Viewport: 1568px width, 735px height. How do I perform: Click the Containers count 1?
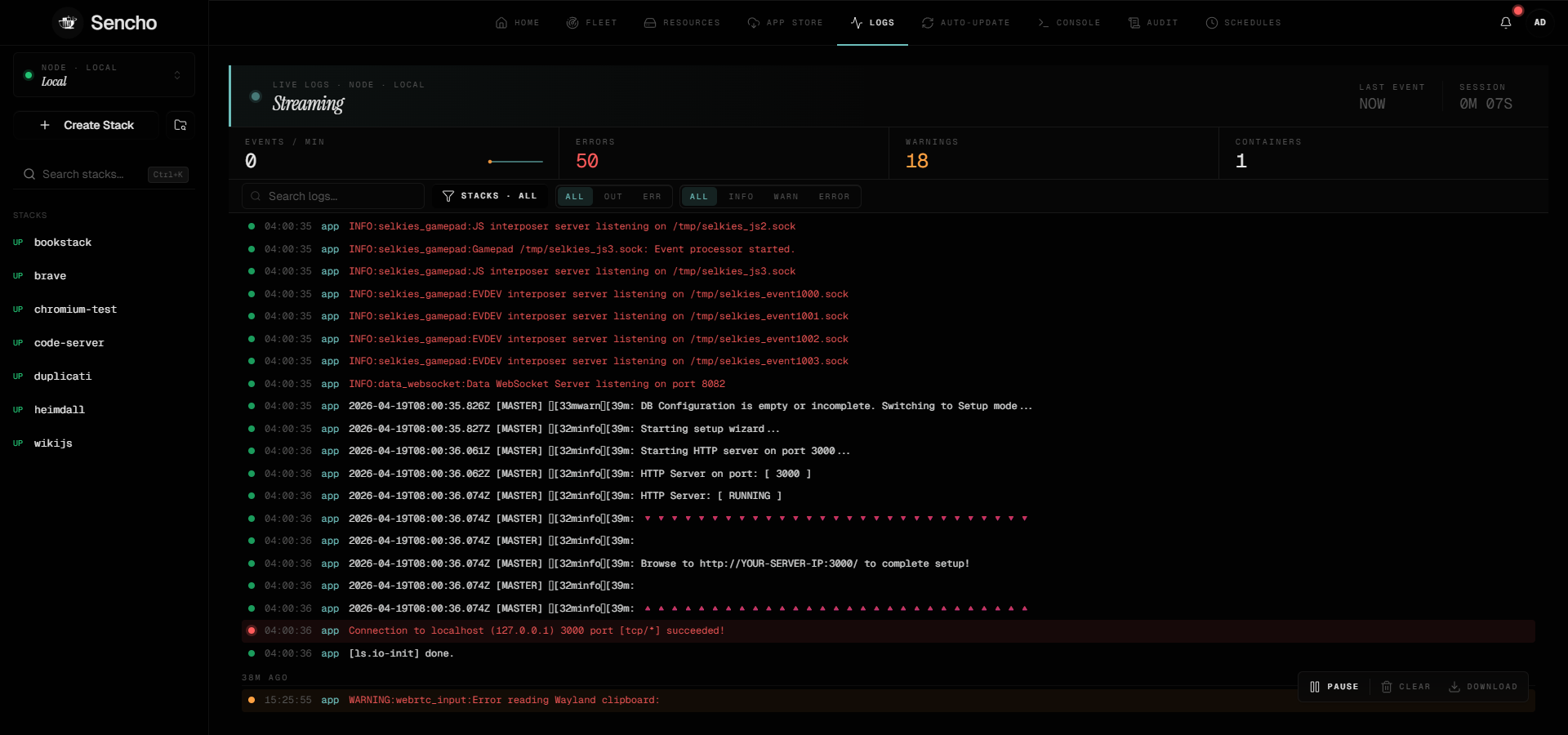coord(1241,161)
